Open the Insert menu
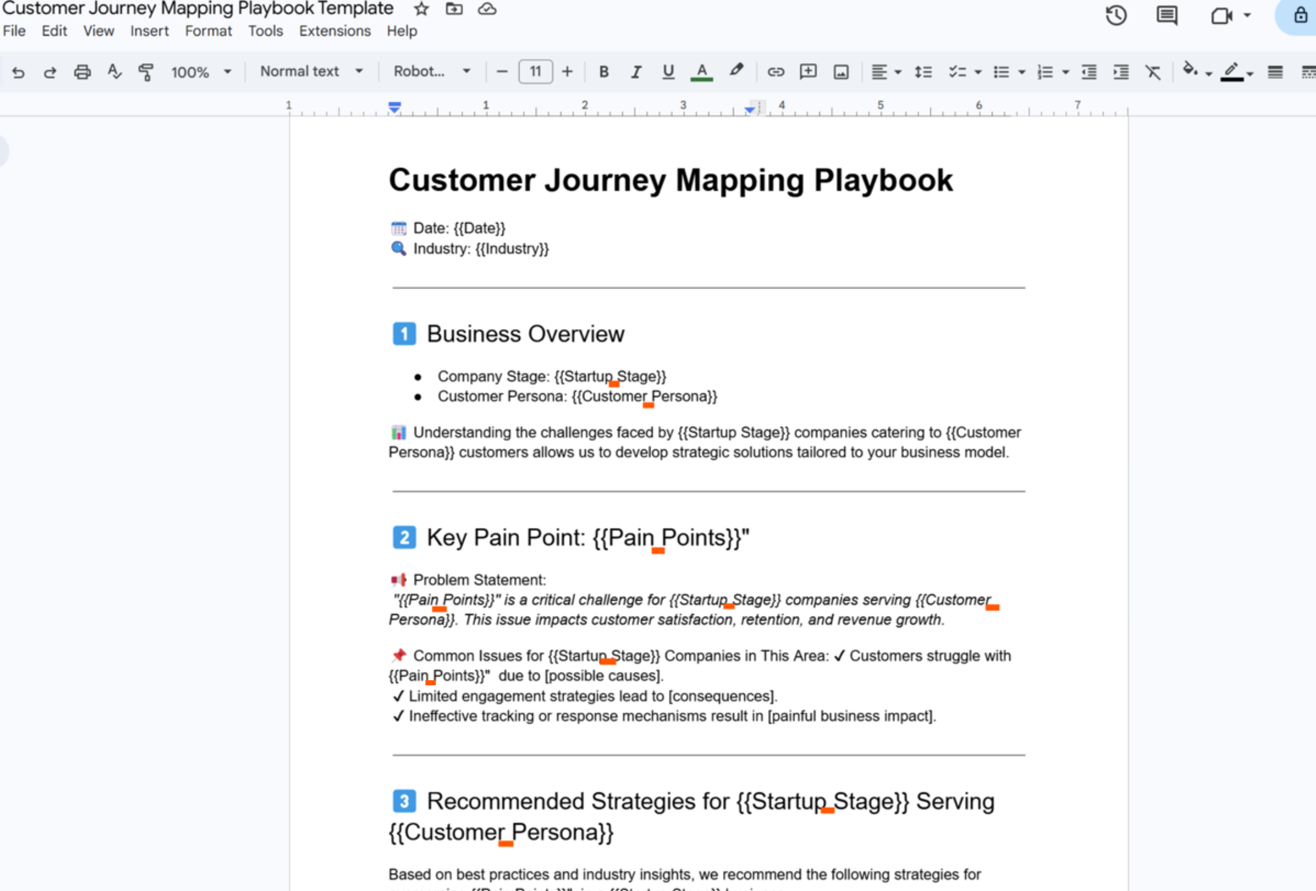Image resolution: width=1316 pixels, height=891 pixels. click(149, 31)
